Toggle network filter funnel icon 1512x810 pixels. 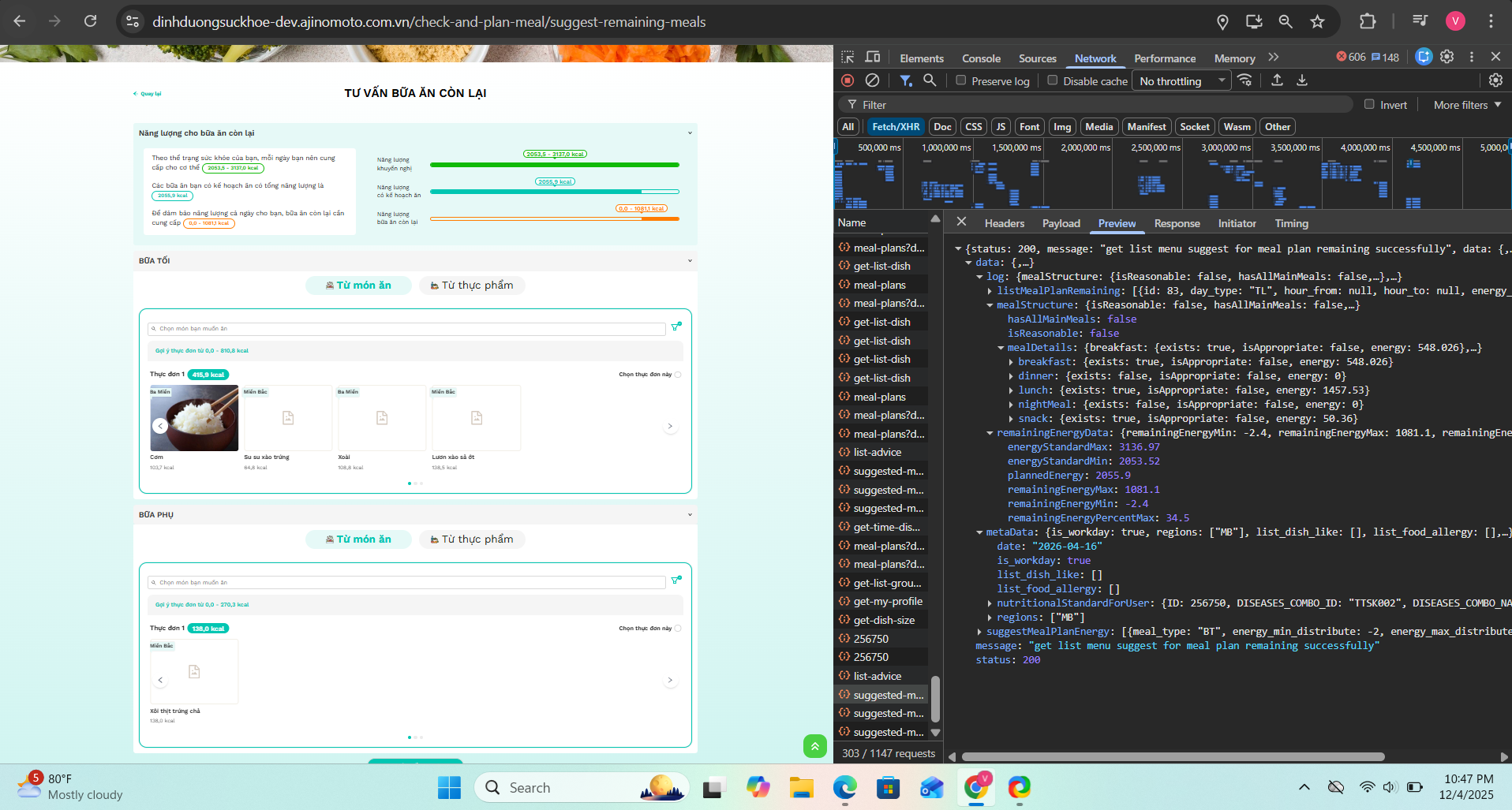[906, 80]
